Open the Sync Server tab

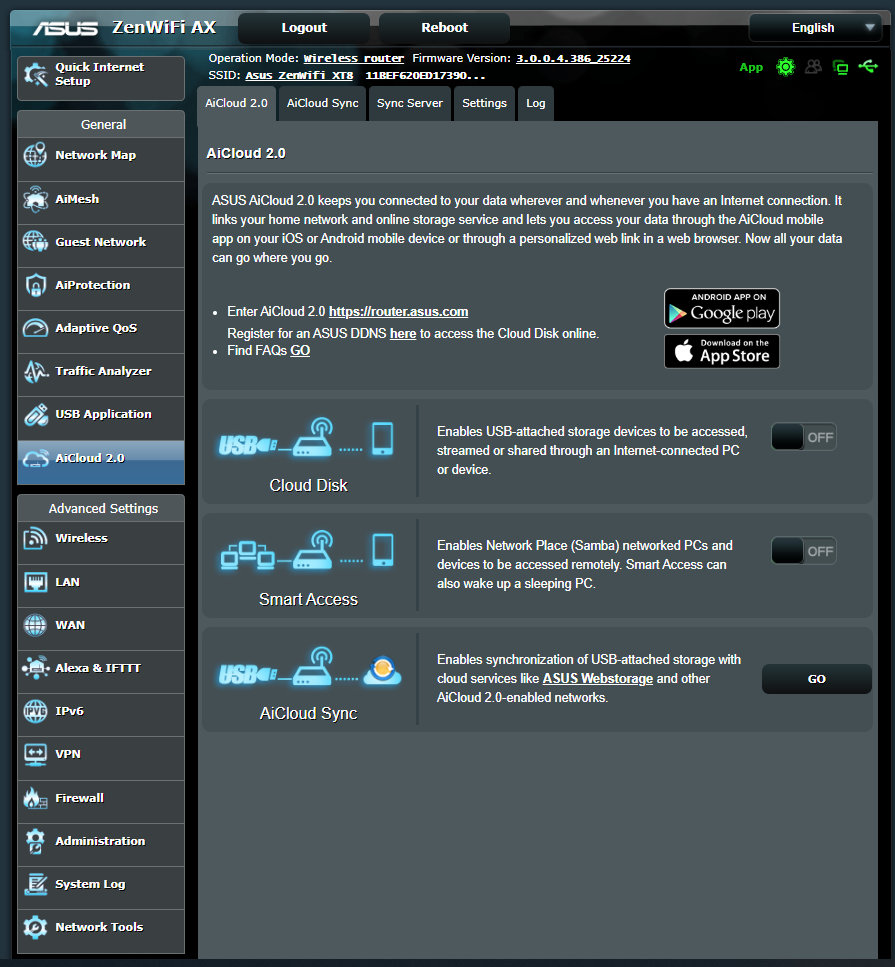(410, 104)
